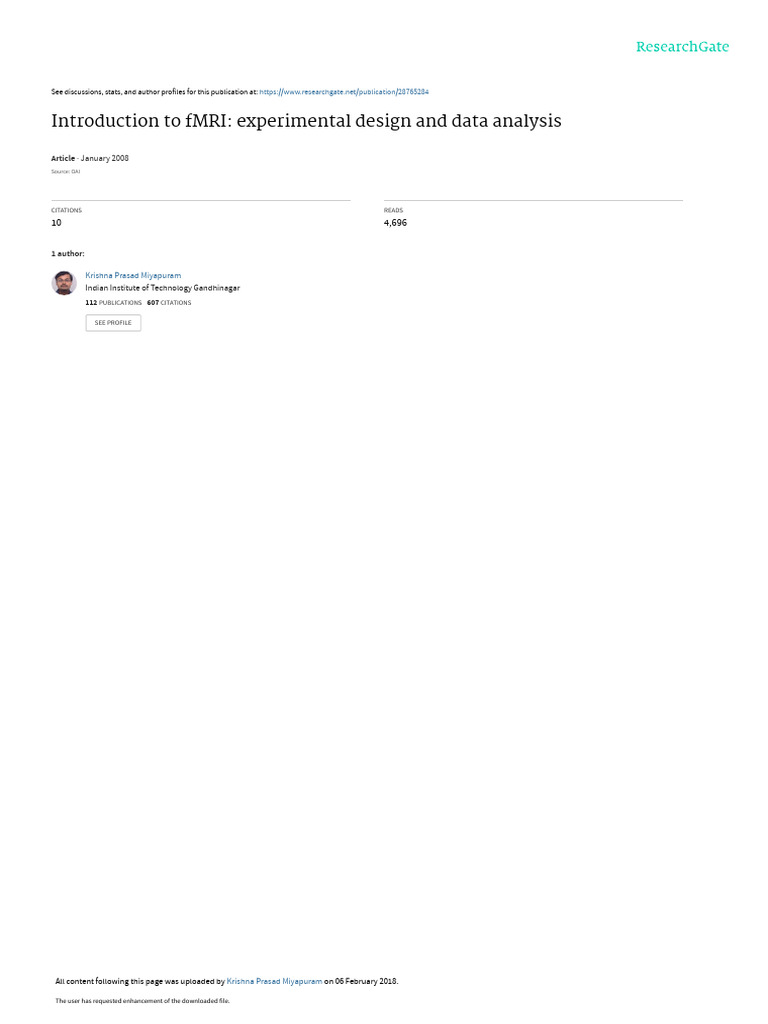
Task: Click the CITATIONS heading label
Action: click(x=67, y=210)
